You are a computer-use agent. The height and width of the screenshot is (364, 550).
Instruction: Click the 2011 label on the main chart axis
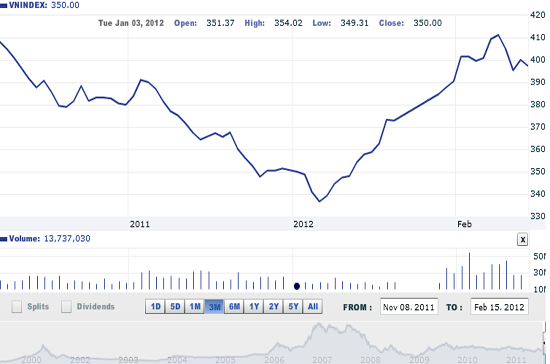(140, 224)
